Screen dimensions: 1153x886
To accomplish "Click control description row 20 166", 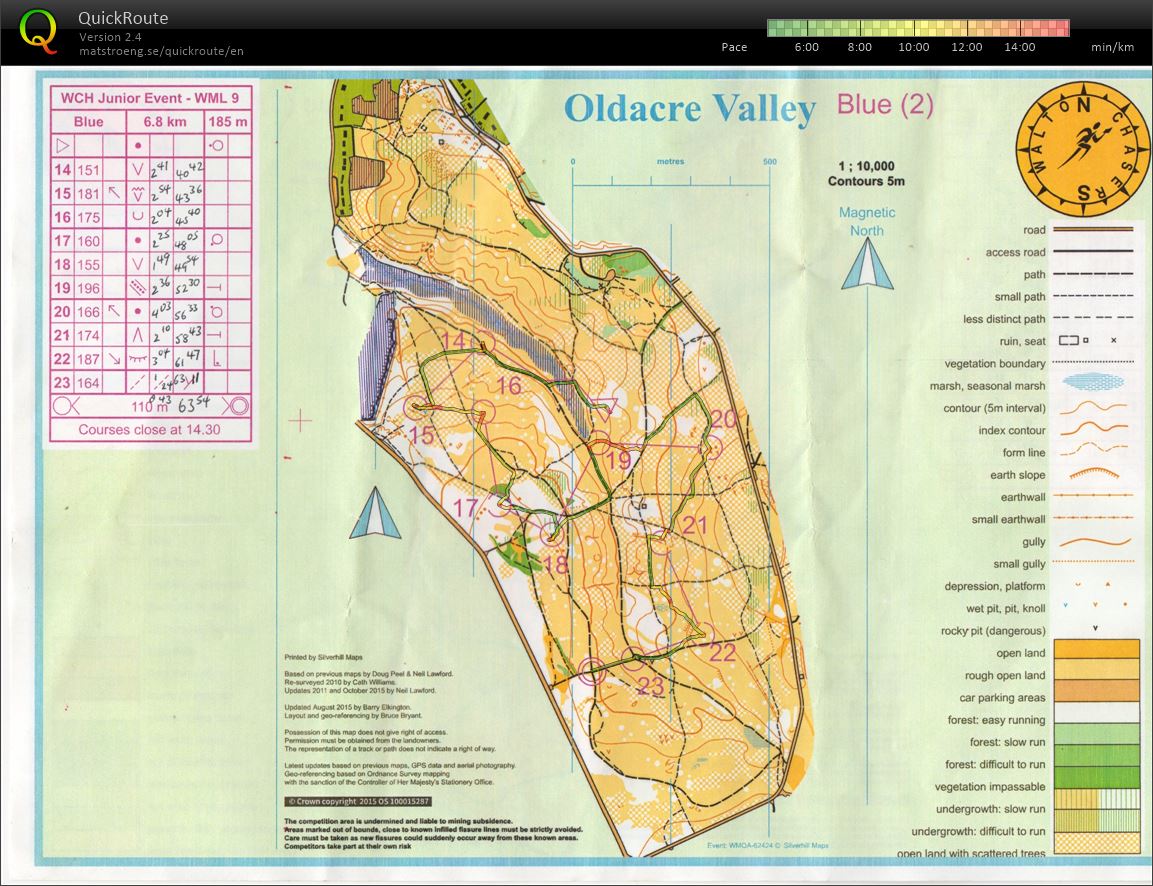I will [x=151, y=311].
